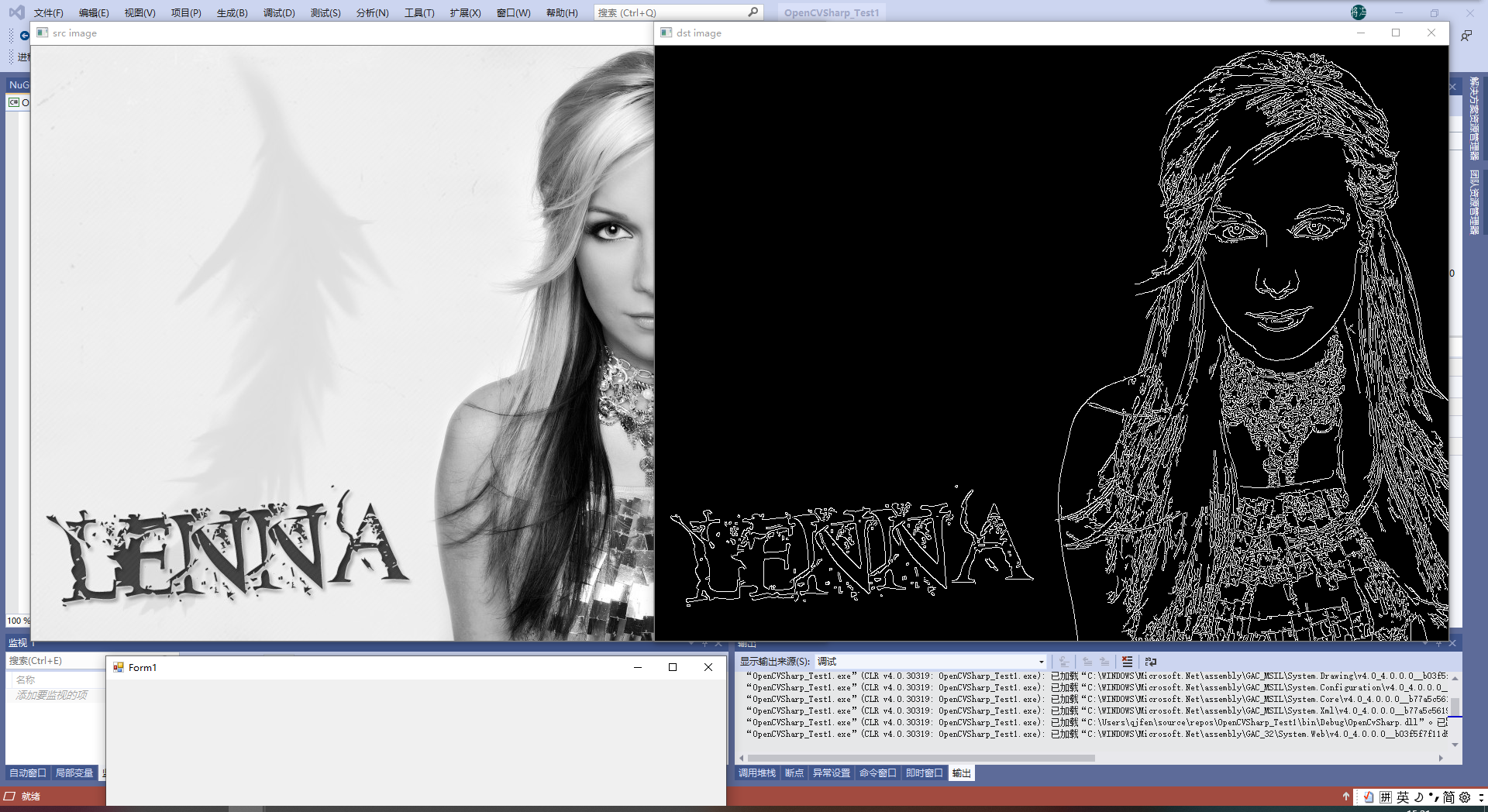Click the src image window icon
Screen dimensions: 1488x812
[x=43, y=33]
